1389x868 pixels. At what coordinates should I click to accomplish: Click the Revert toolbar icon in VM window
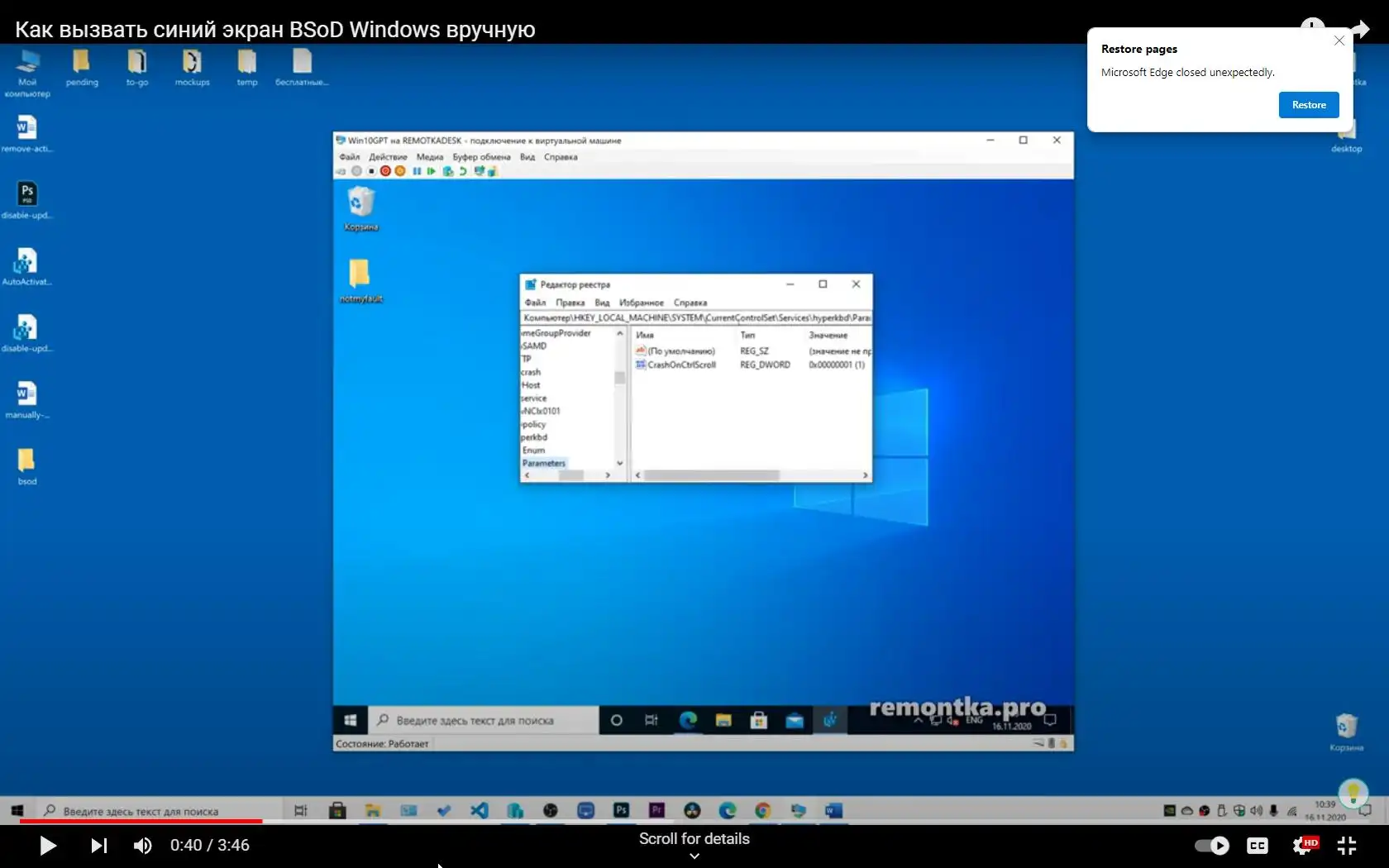(463, 171)
